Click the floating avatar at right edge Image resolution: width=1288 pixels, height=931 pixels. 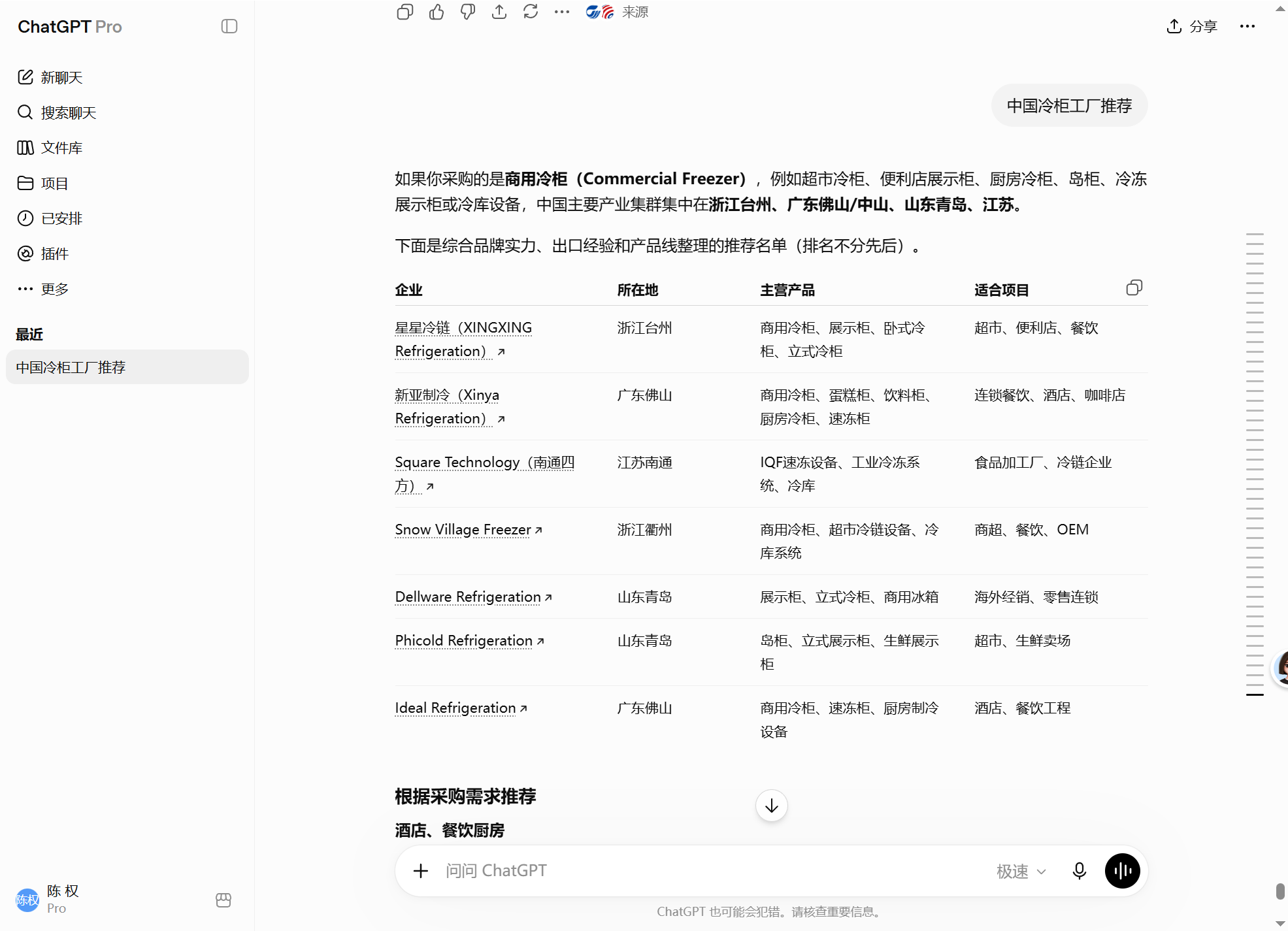[x=1281, y=668]
